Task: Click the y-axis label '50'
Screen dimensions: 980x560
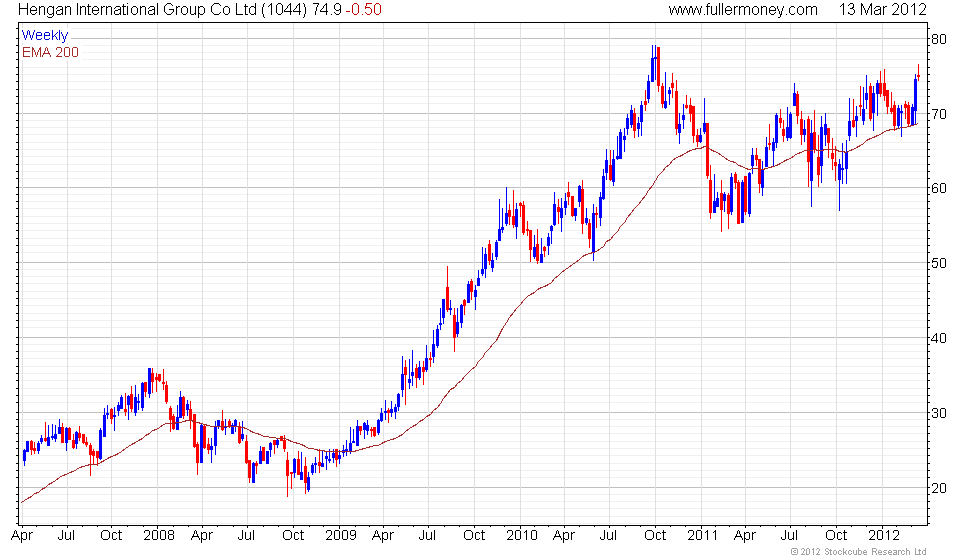Action: coord(939,263)
